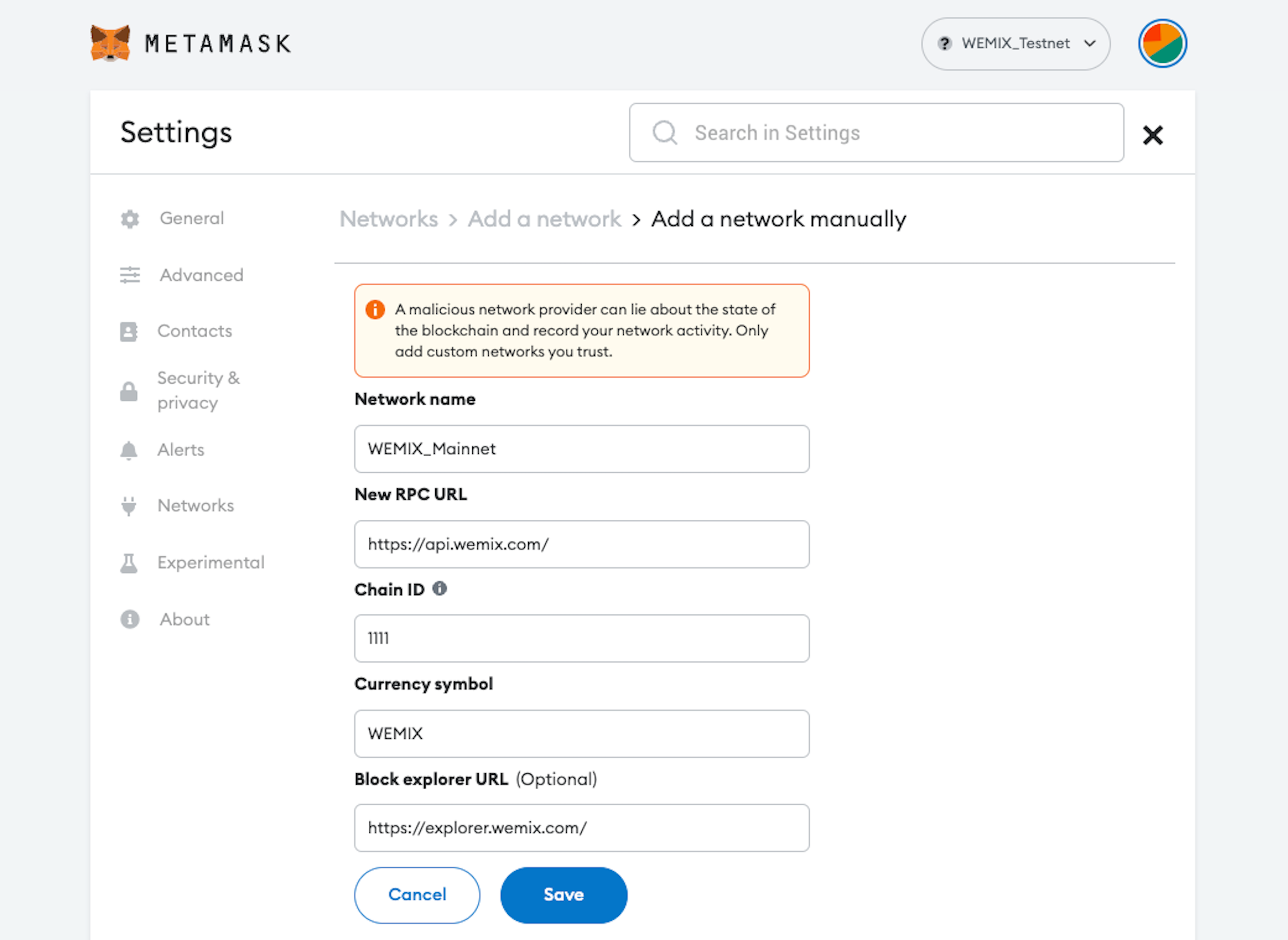Click the Experimental flask icon
The width and height of the screenshot is (1288, 940).
[x=129, y=563]
